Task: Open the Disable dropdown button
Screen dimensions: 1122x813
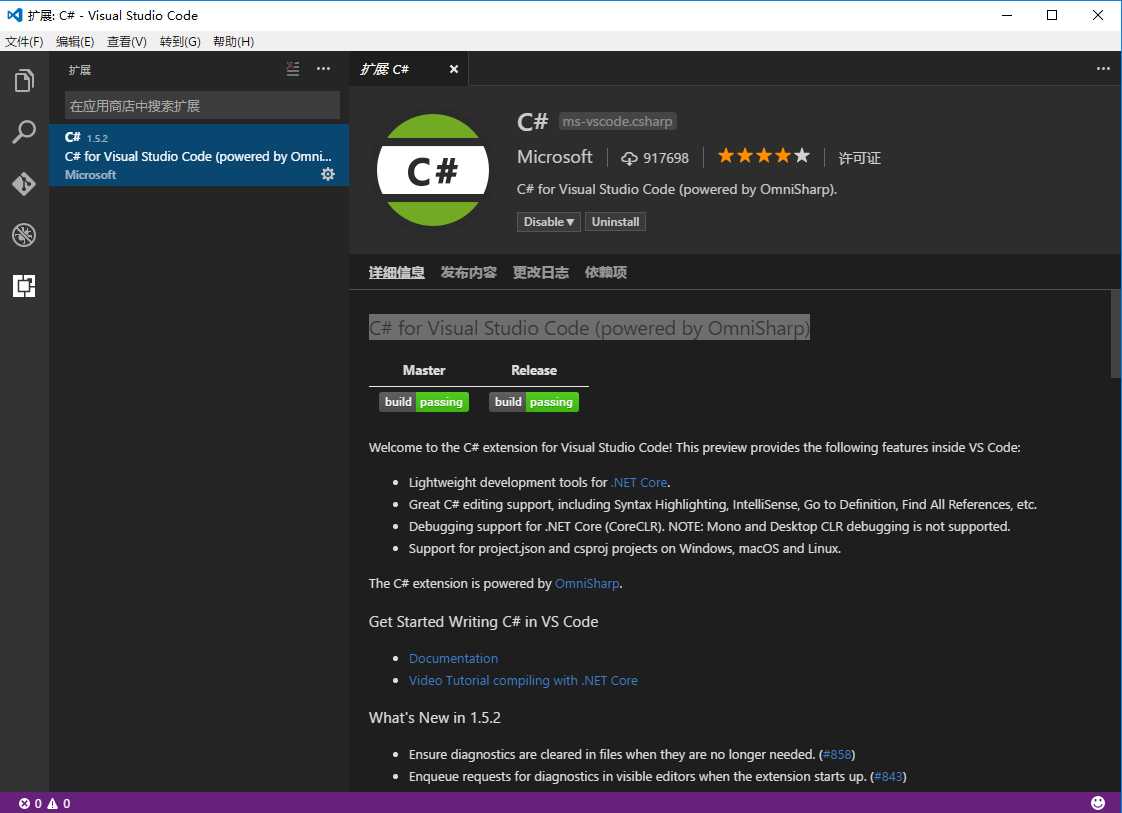Action: click(x=549, y=222)
